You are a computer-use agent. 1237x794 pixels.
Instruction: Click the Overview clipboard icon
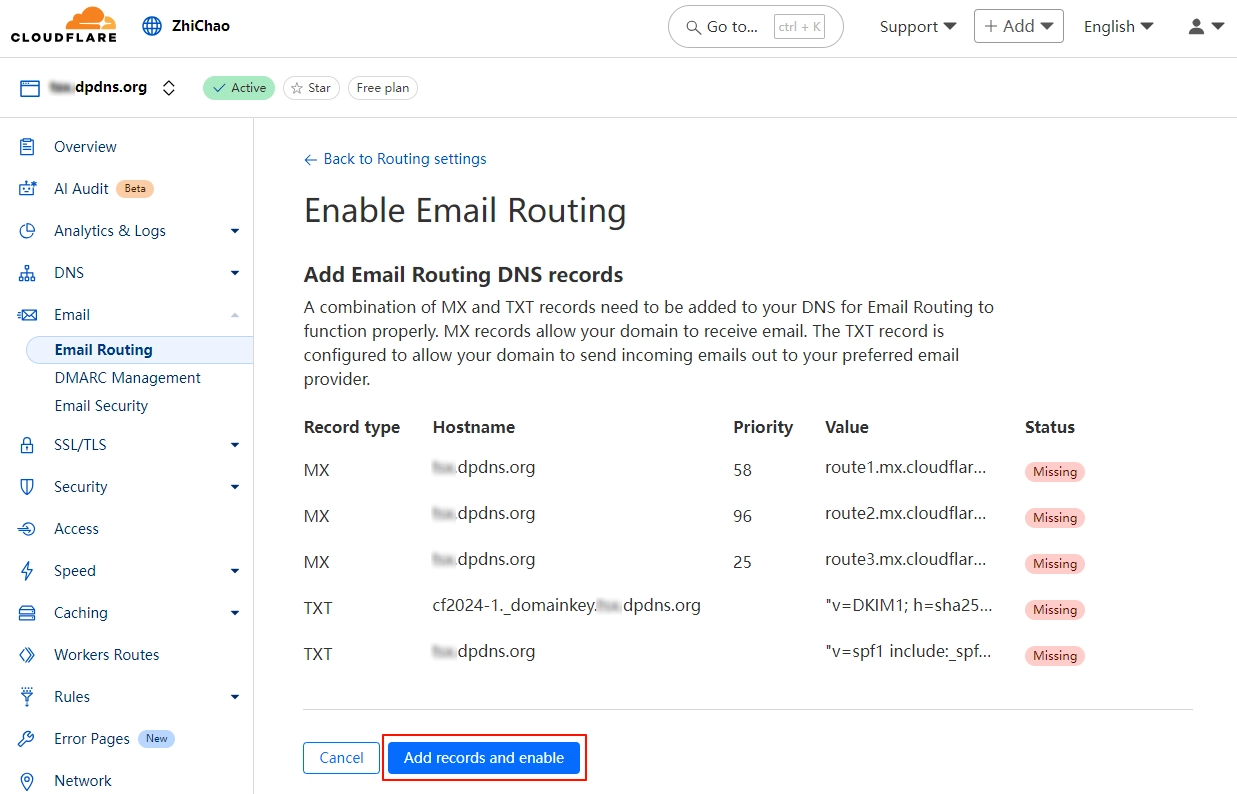pos(28,147)
